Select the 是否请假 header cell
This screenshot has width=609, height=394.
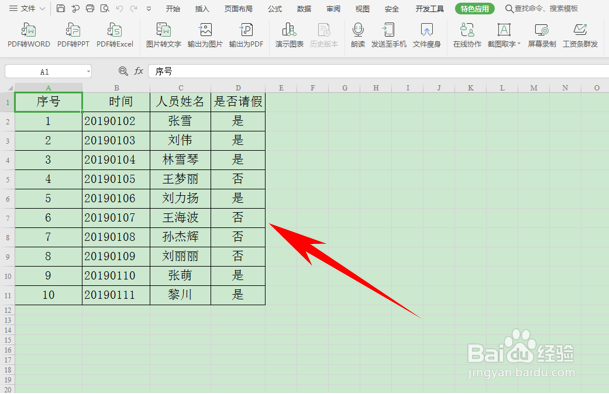click(x=238, y=102)
